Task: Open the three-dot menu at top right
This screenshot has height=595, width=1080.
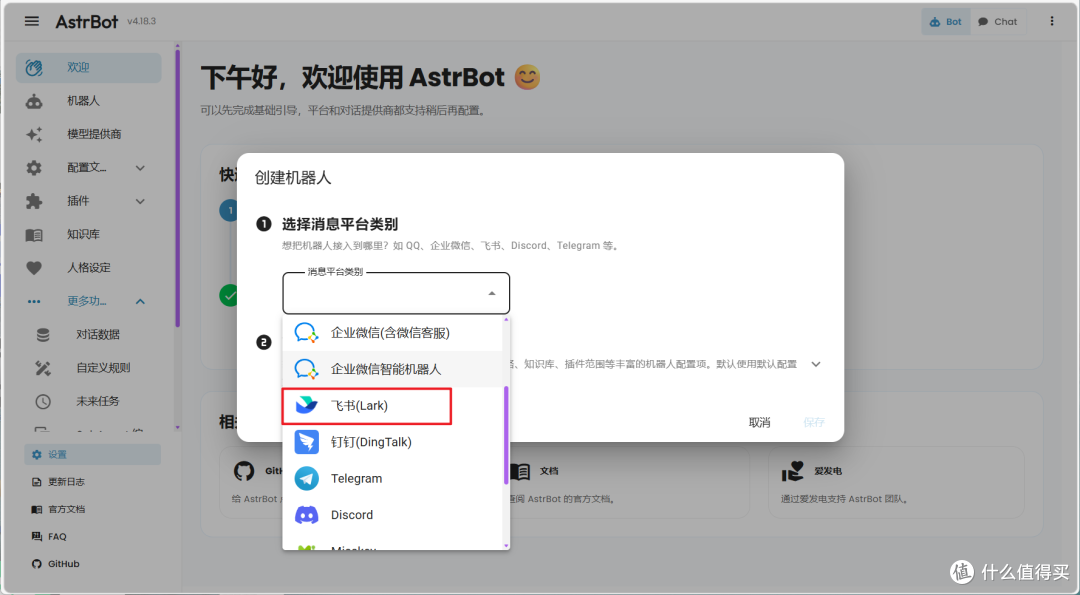Action: (1052, 21)
